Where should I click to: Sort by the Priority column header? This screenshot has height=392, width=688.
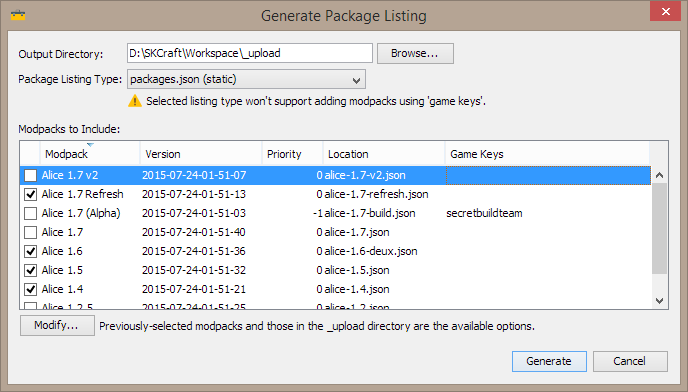(x=292, y=154)
